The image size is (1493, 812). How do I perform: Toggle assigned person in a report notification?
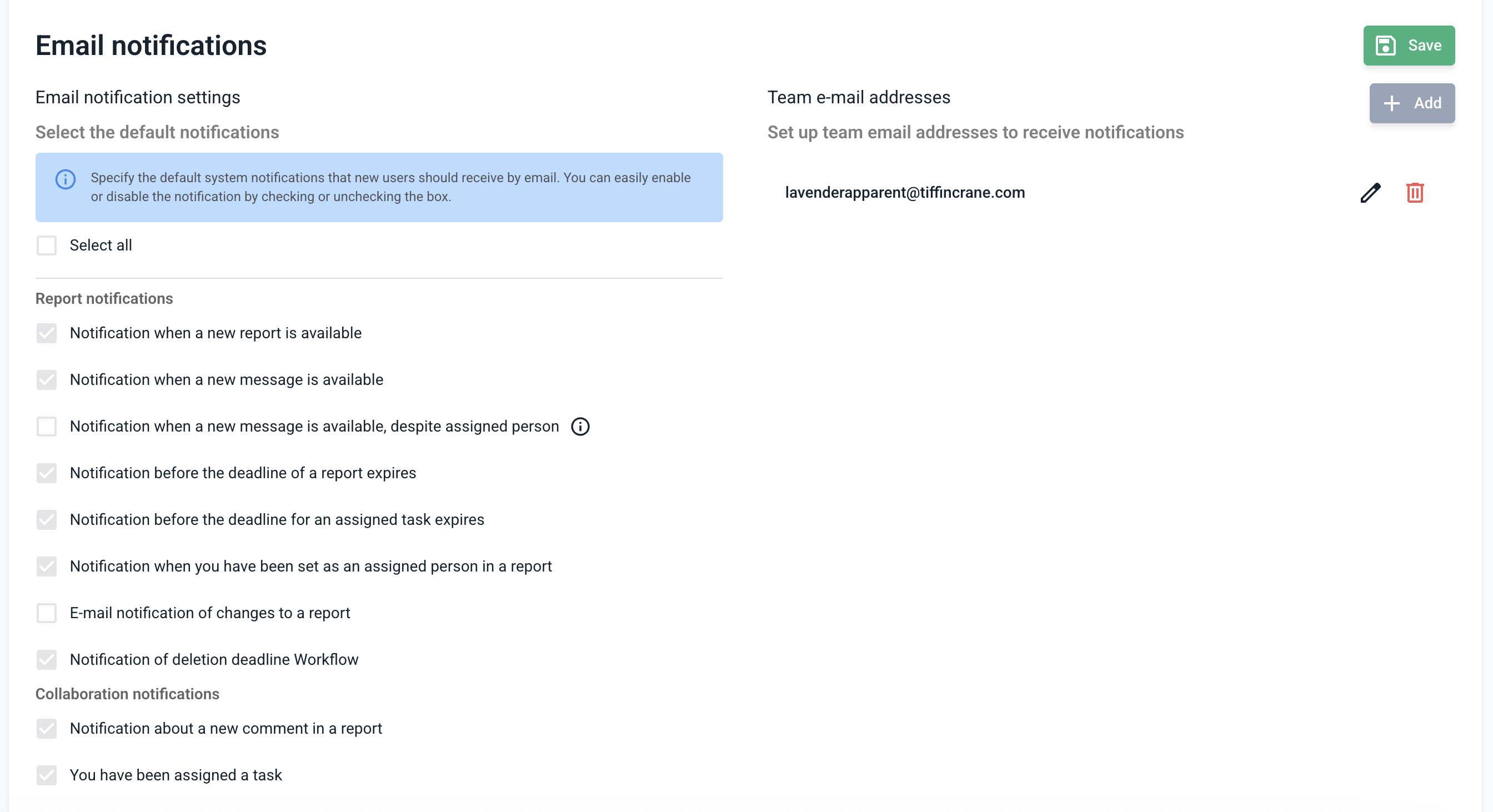pyautogui.click(x=46, y=567)
